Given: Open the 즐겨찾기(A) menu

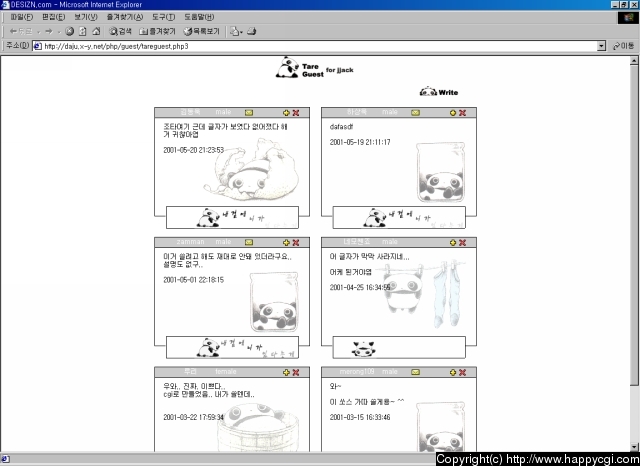Looking at the screenshot, I should pyautogui.click(x=124, y=17).
